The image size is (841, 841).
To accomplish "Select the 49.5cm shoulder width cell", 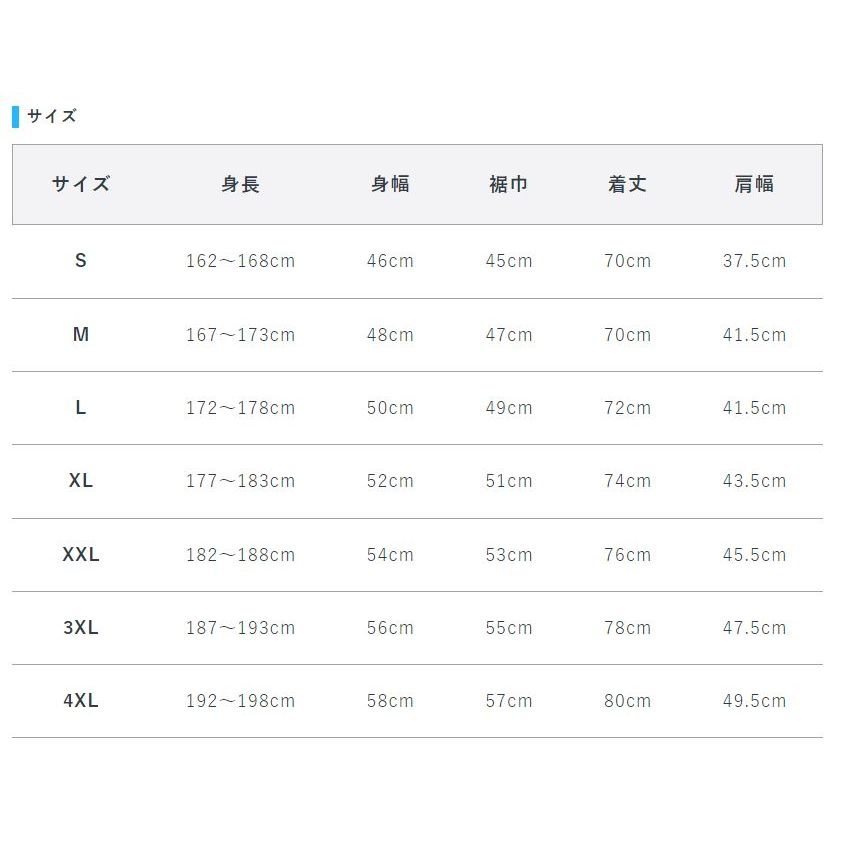I will (x=754, y=701).
